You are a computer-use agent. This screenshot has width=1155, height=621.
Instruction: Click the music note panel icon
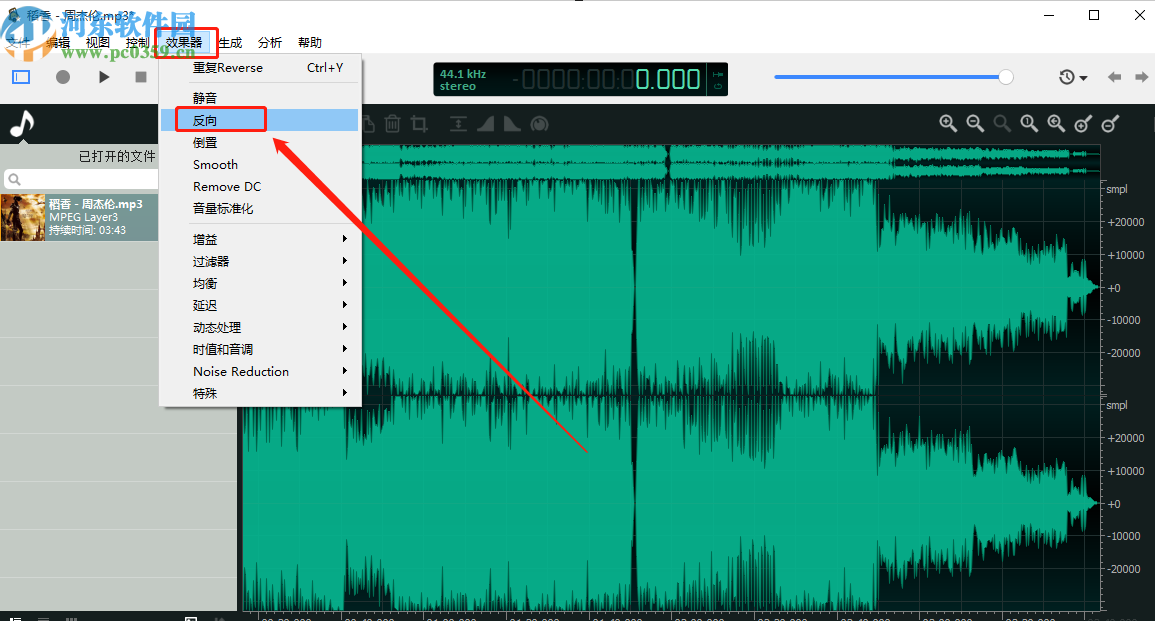(x=22, y=124)
